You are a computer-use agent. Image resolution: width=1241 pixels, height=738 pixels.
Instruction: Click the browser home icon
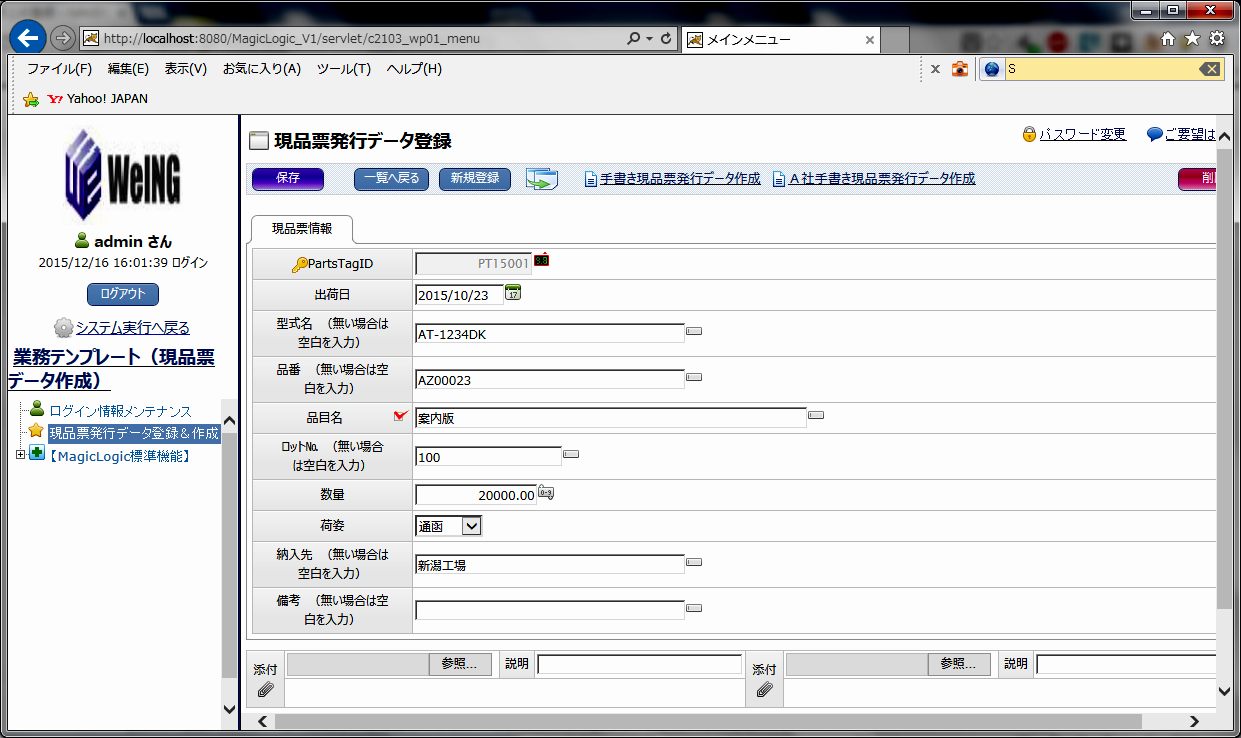point(1167,39)
